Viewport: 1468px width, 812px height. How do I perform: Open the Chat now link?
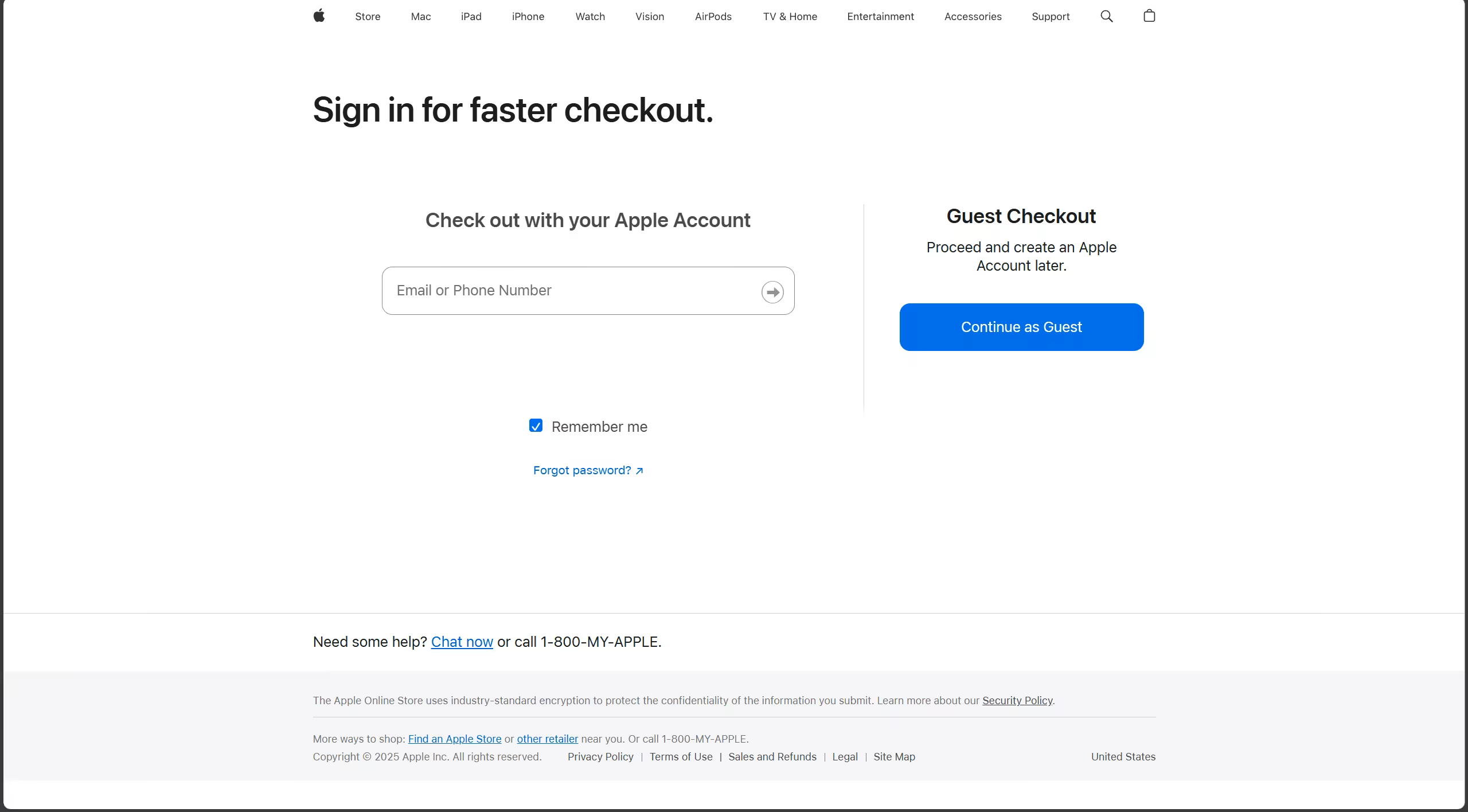462,642
